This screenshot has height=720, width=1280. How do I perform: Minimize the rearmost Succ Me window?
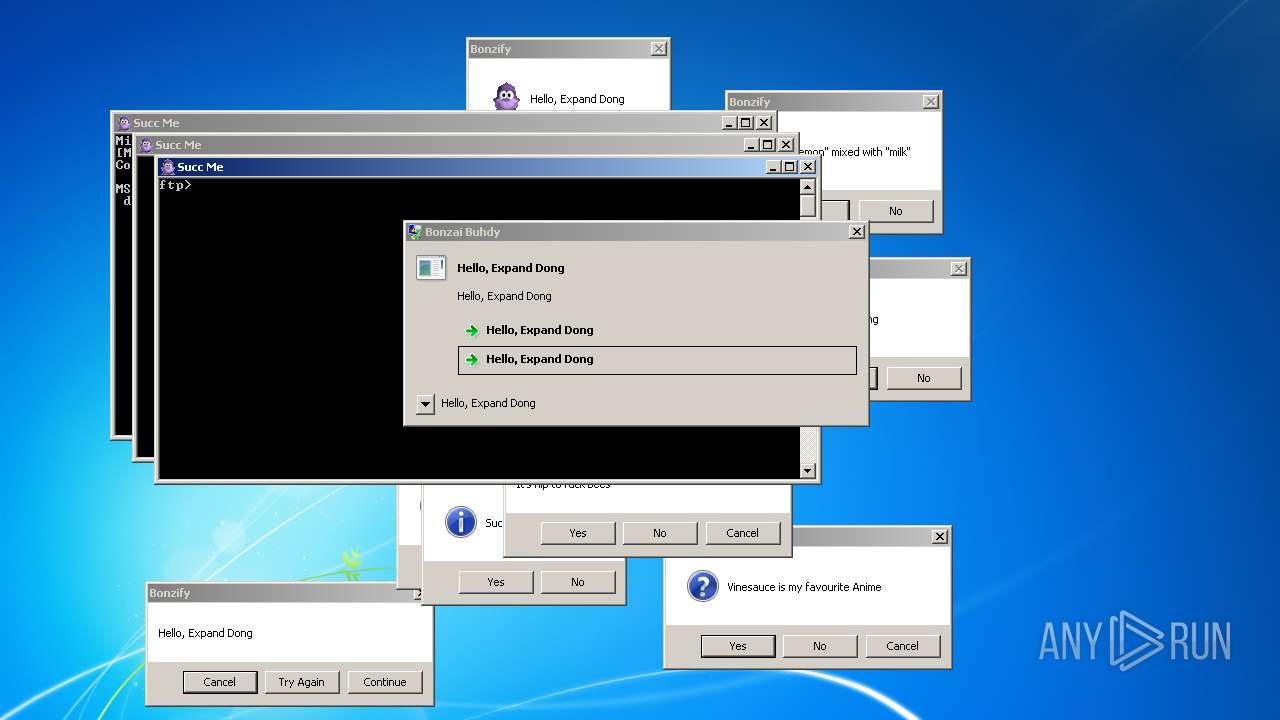pyautogui.click(x=730, y=123)
